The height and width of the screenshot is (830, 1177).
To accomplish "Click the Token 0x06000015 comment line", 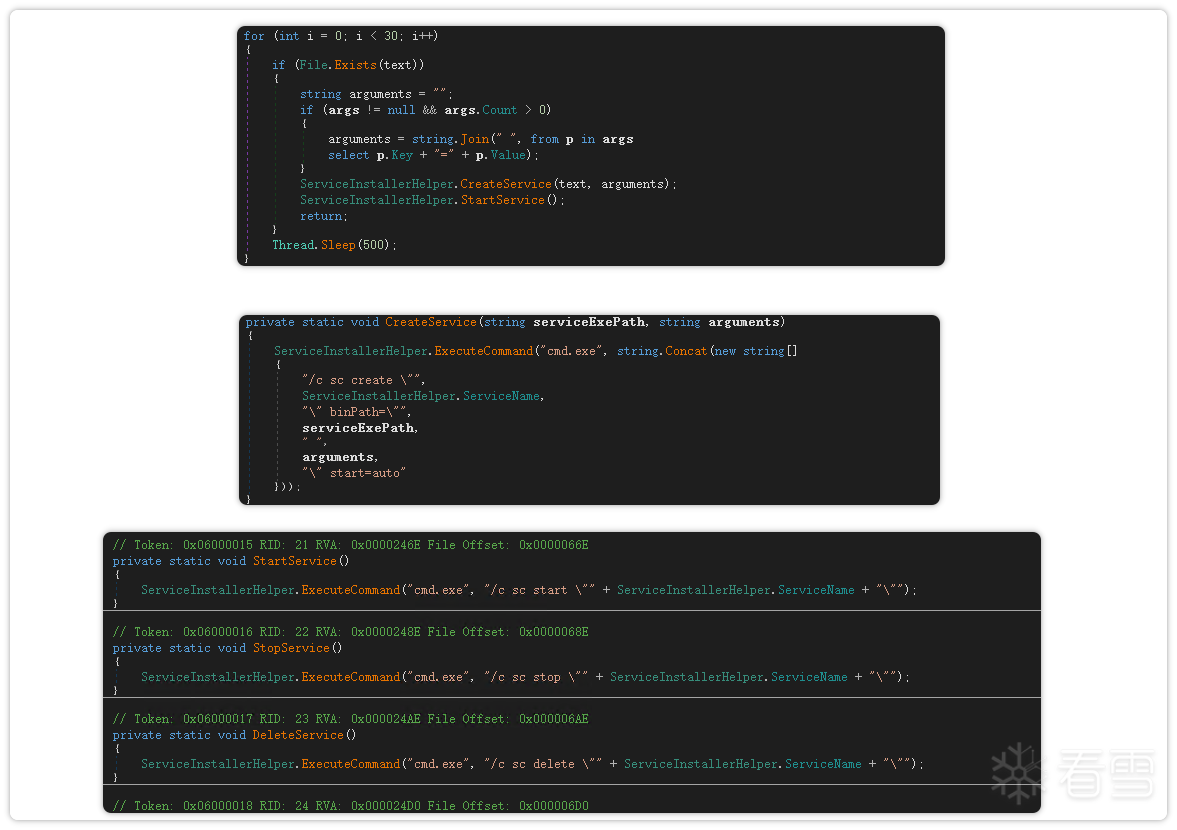I will coord(350,545).
